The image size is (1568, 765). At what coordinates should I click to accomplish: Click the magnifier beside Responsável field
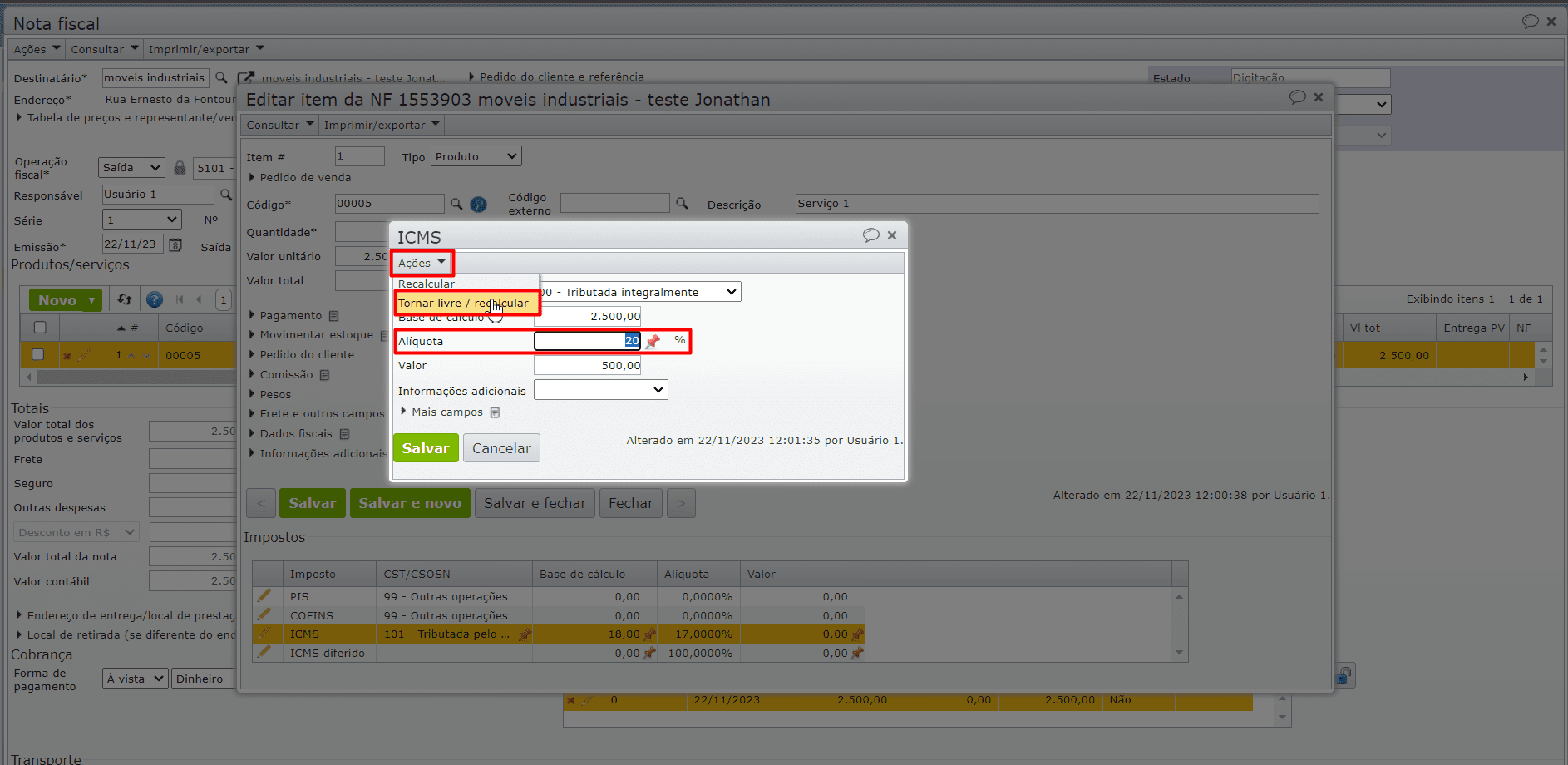click(x=225, y=195)
